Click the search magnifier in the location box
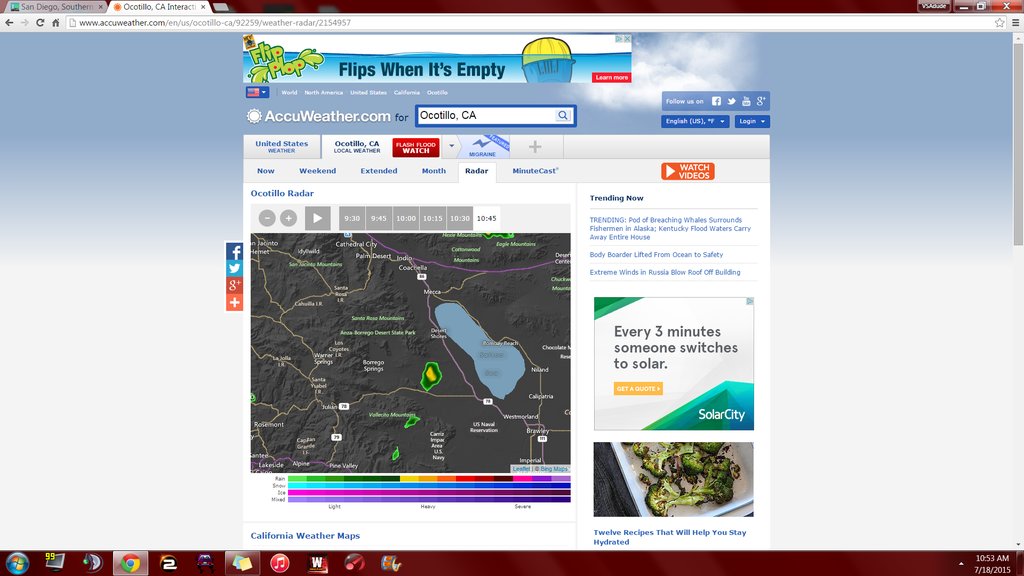 (x=562, y=116)
